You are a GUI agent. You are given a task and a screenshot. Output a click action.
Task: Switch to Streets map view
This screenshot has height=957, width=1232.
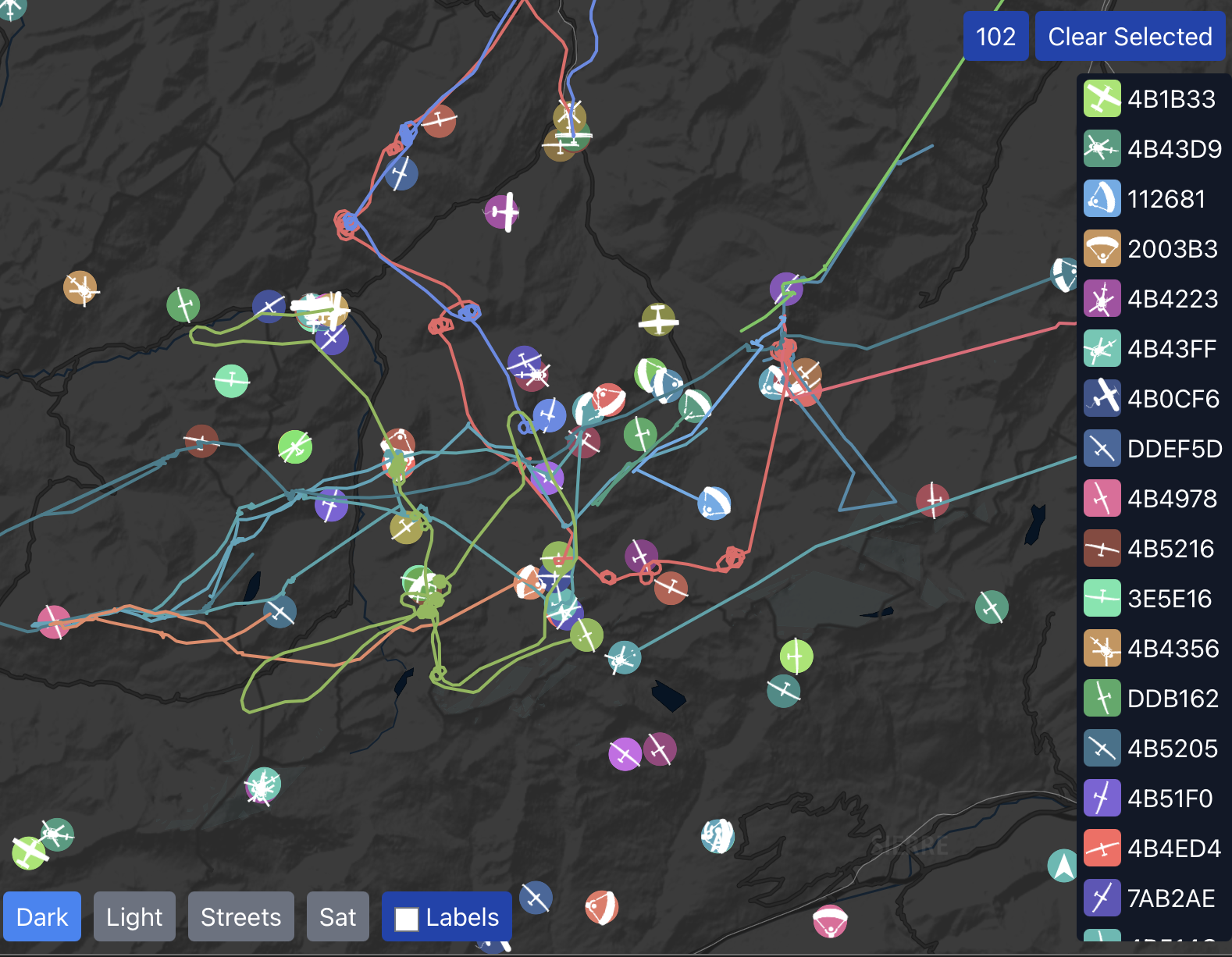240,917
